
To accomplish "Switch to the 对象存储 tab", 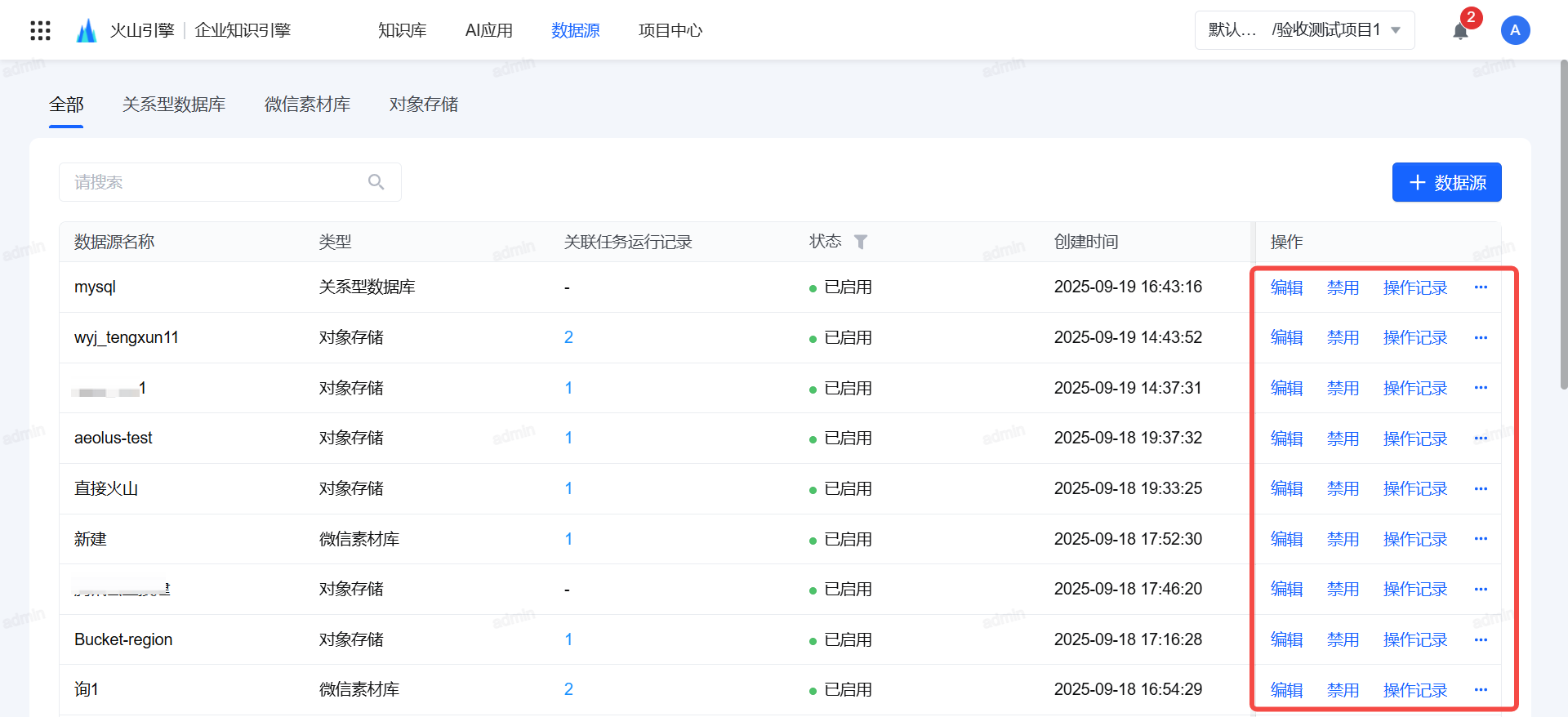I will 423,105.
